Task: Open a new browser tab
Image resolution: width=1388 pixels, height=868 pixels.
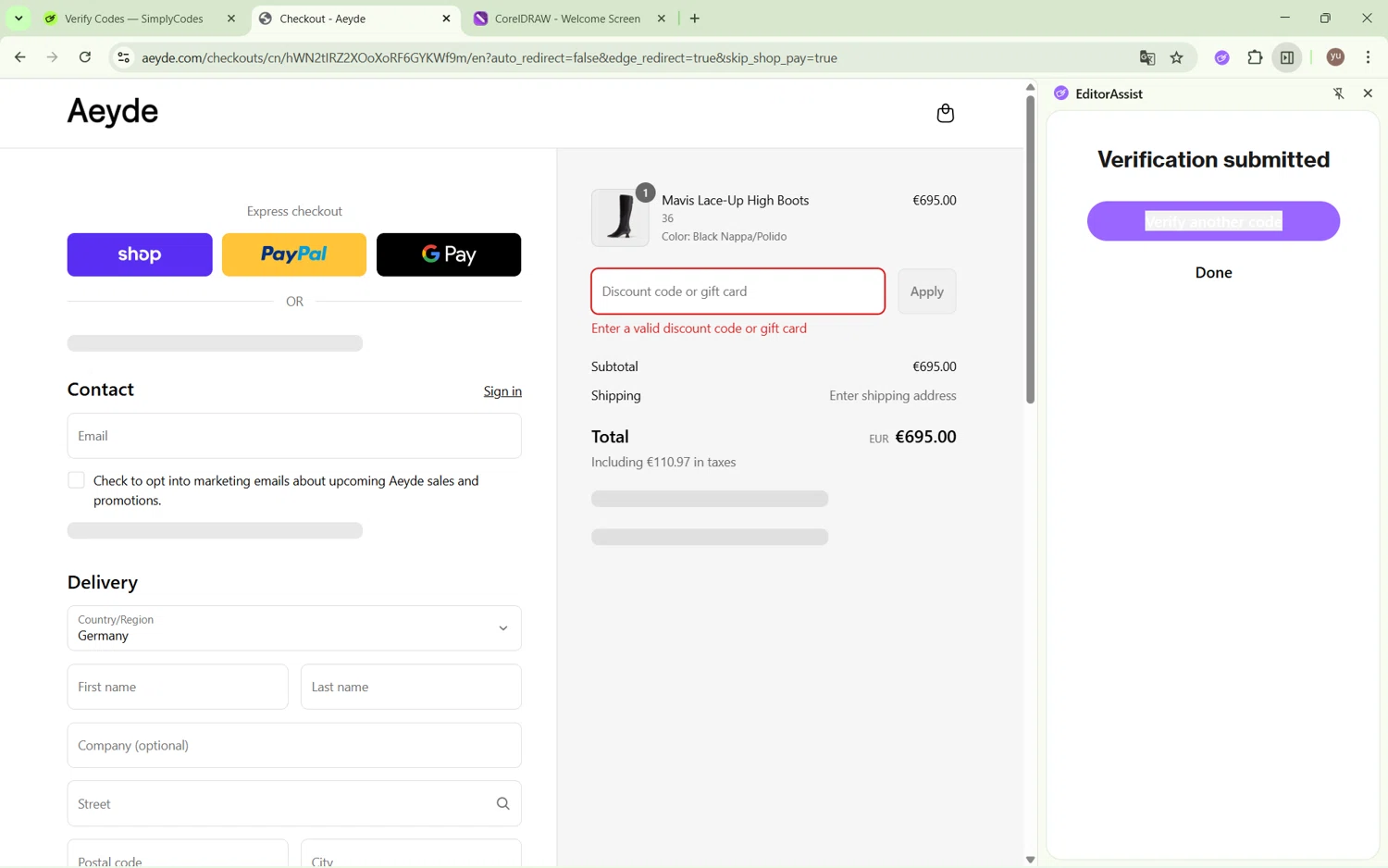Action: 695,19
